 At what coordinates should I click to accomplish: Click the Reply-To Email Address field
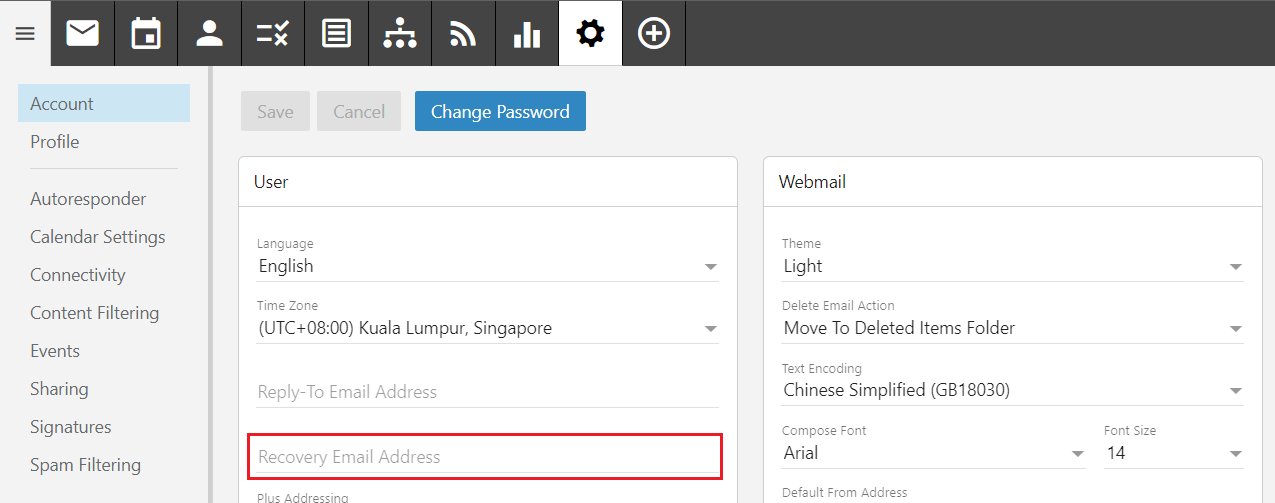tap(487, 392)
